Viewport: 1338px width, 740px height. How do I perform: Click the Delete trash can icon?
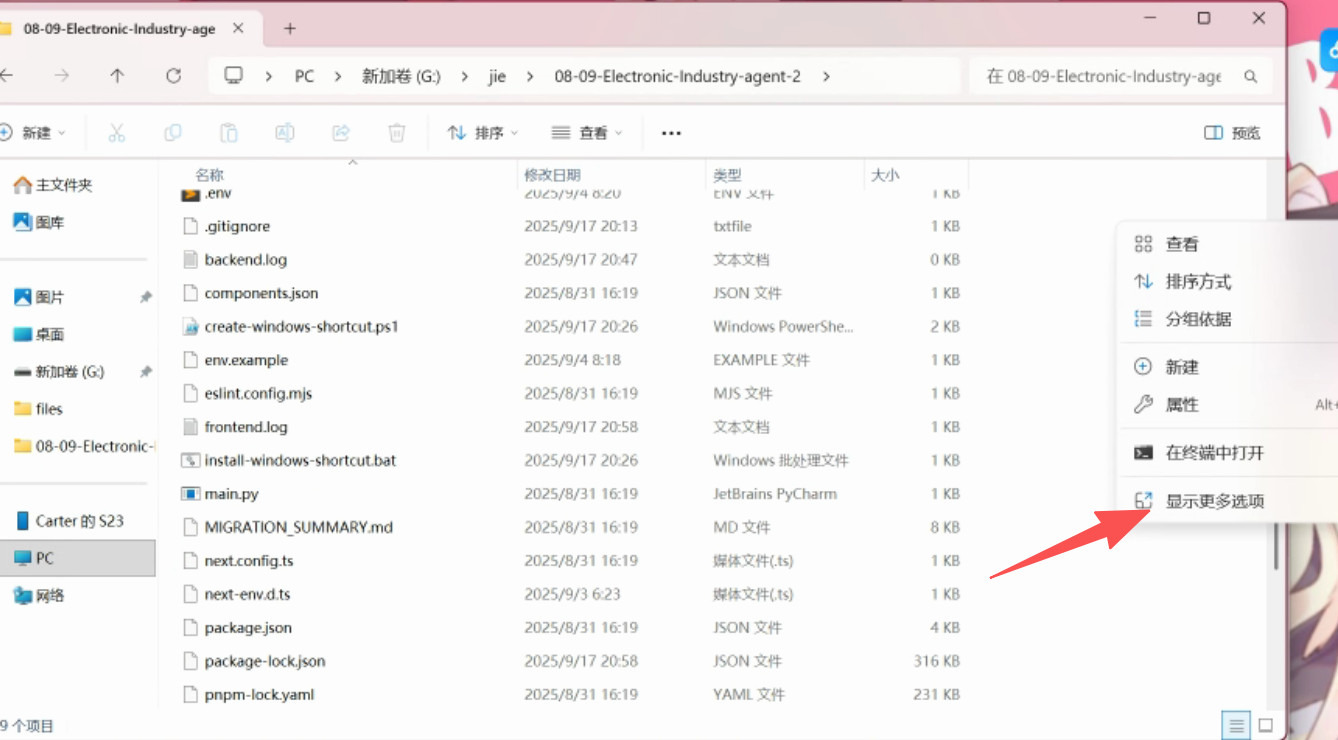(397, 133)
